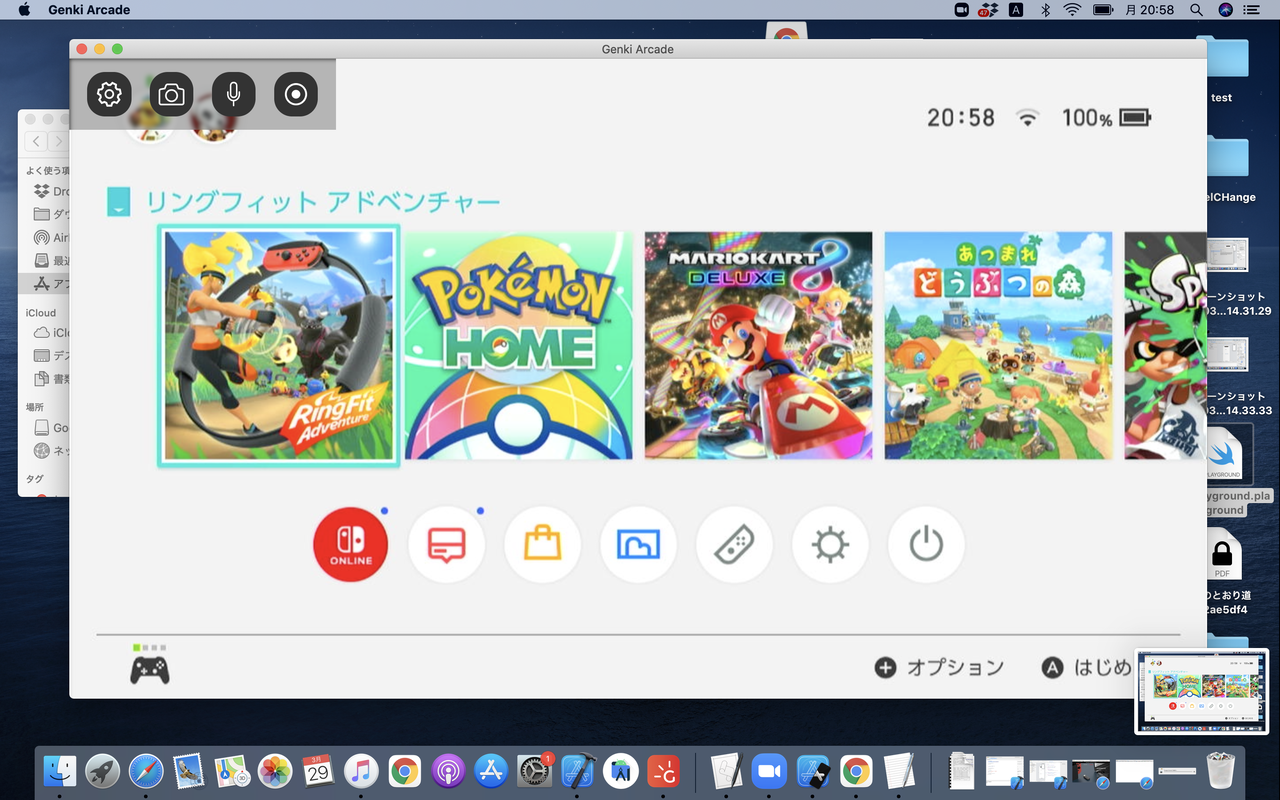Open Notification Center list icon
The height and width of the screenshot is (800, 1280).
pyautogui.click(x=1252, y=10)
